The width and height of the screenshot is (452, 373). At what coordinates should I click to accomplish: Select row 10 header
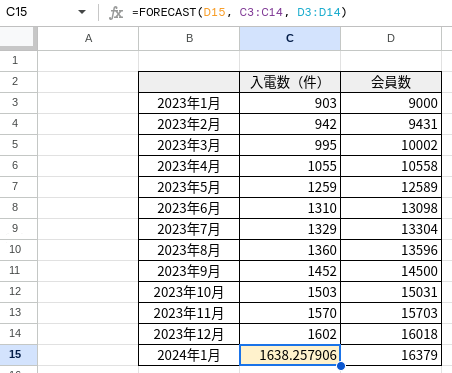[x=18, y=250]
